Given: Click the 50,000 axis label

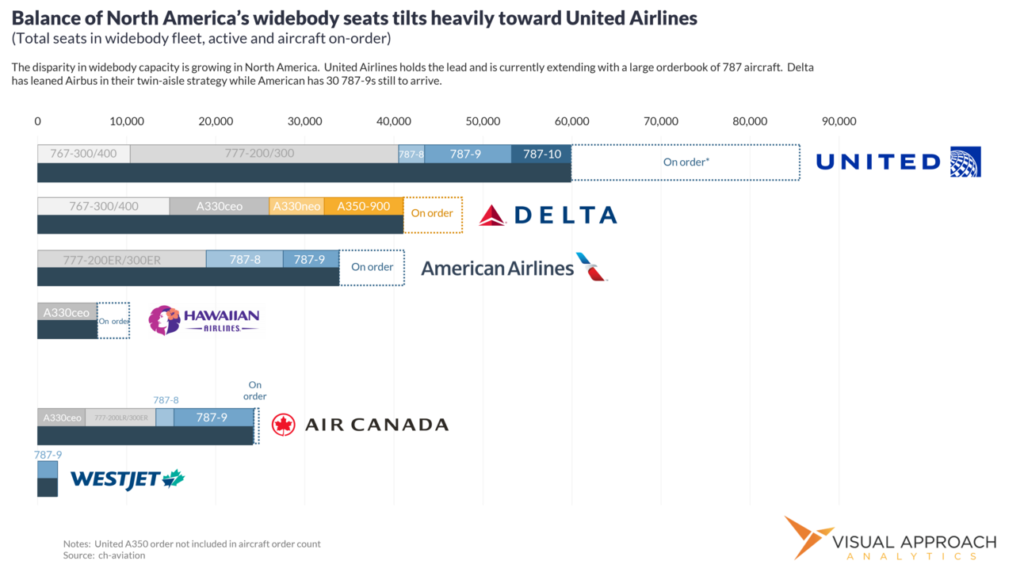Looking at the screenshot, I should click(x=483, y=121).
